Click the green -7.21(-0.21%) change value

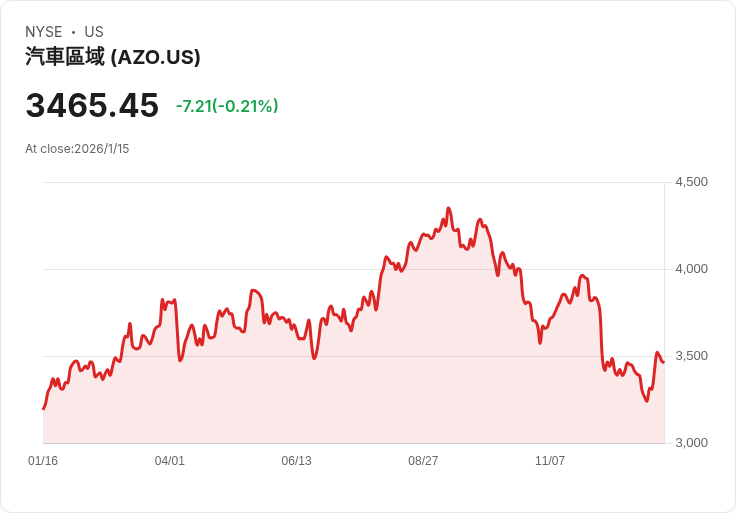tap(227, 106)
